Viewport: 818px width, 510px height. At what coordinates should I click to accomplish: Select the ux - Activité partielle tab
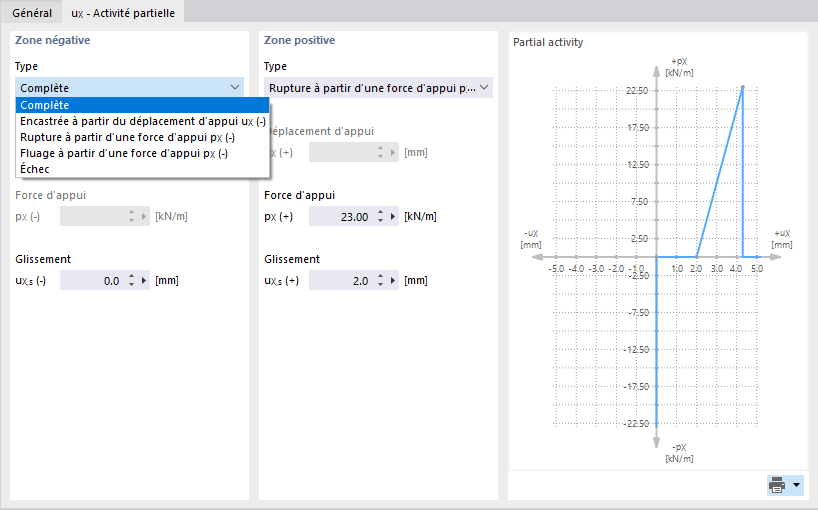coord(122,12)
